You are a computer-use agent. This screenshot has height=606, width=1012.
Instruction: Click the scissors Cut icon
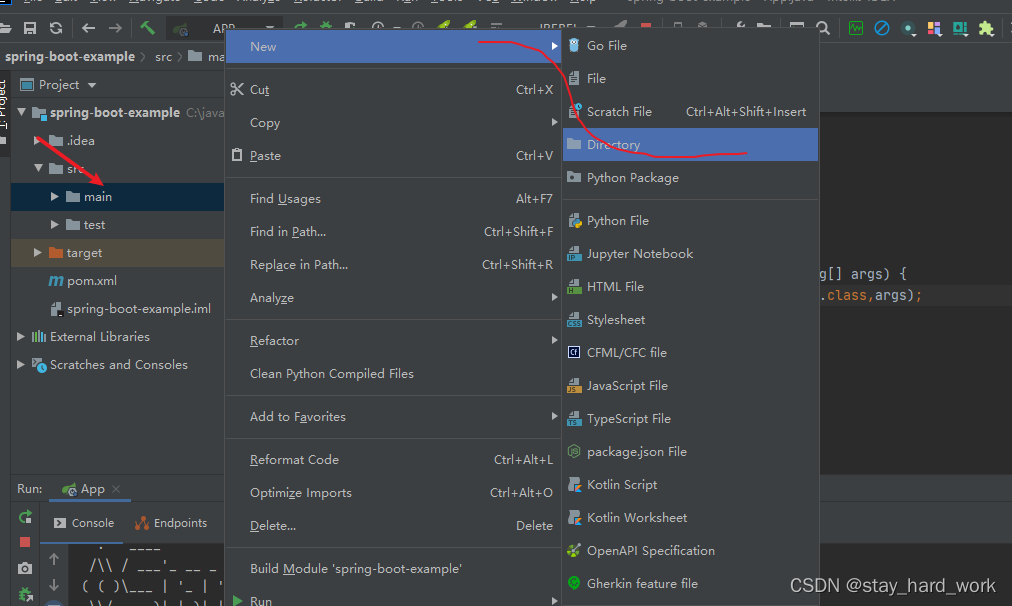(237, 89)
